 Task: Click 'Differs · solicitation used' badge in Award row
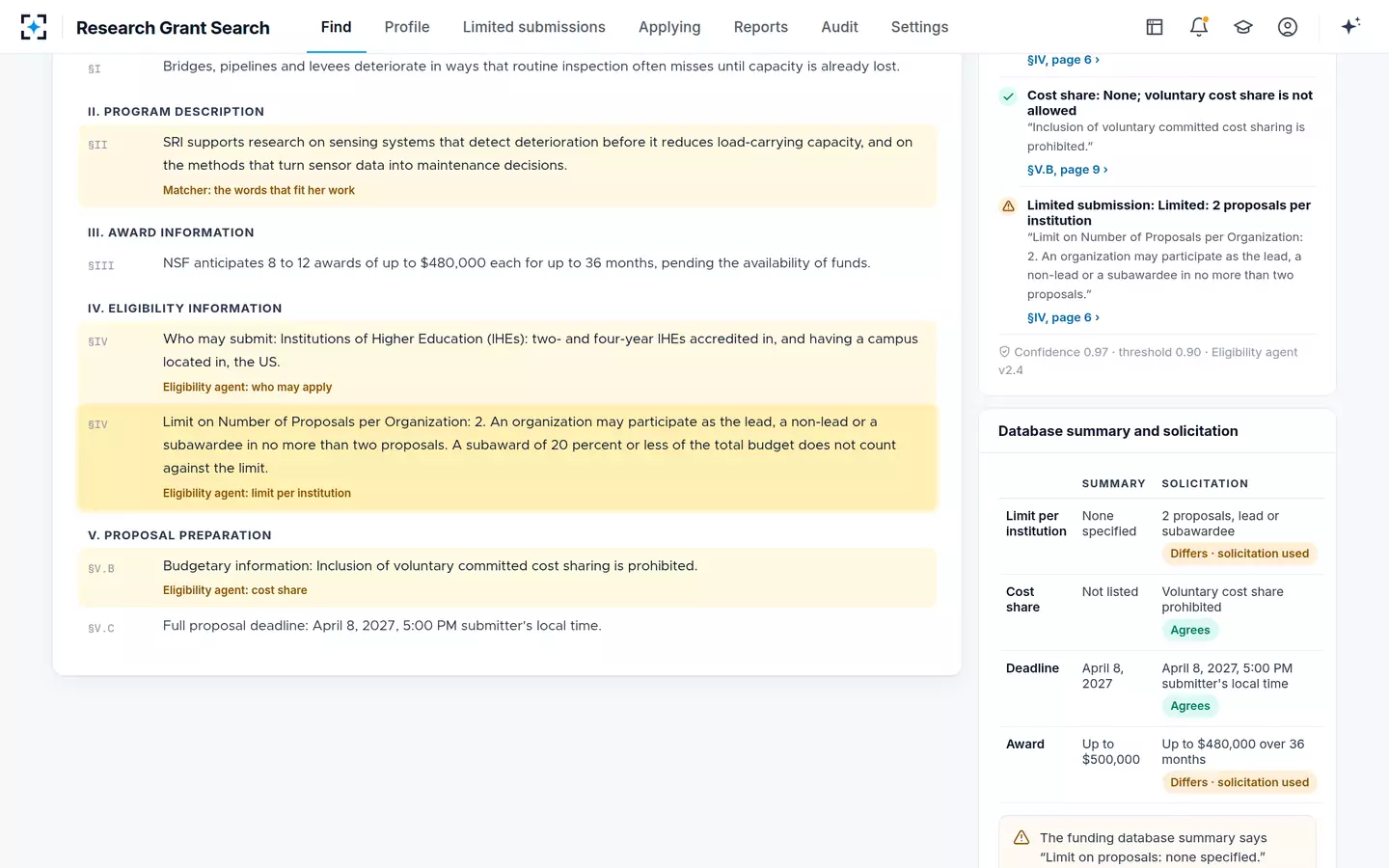[1239, 782]
